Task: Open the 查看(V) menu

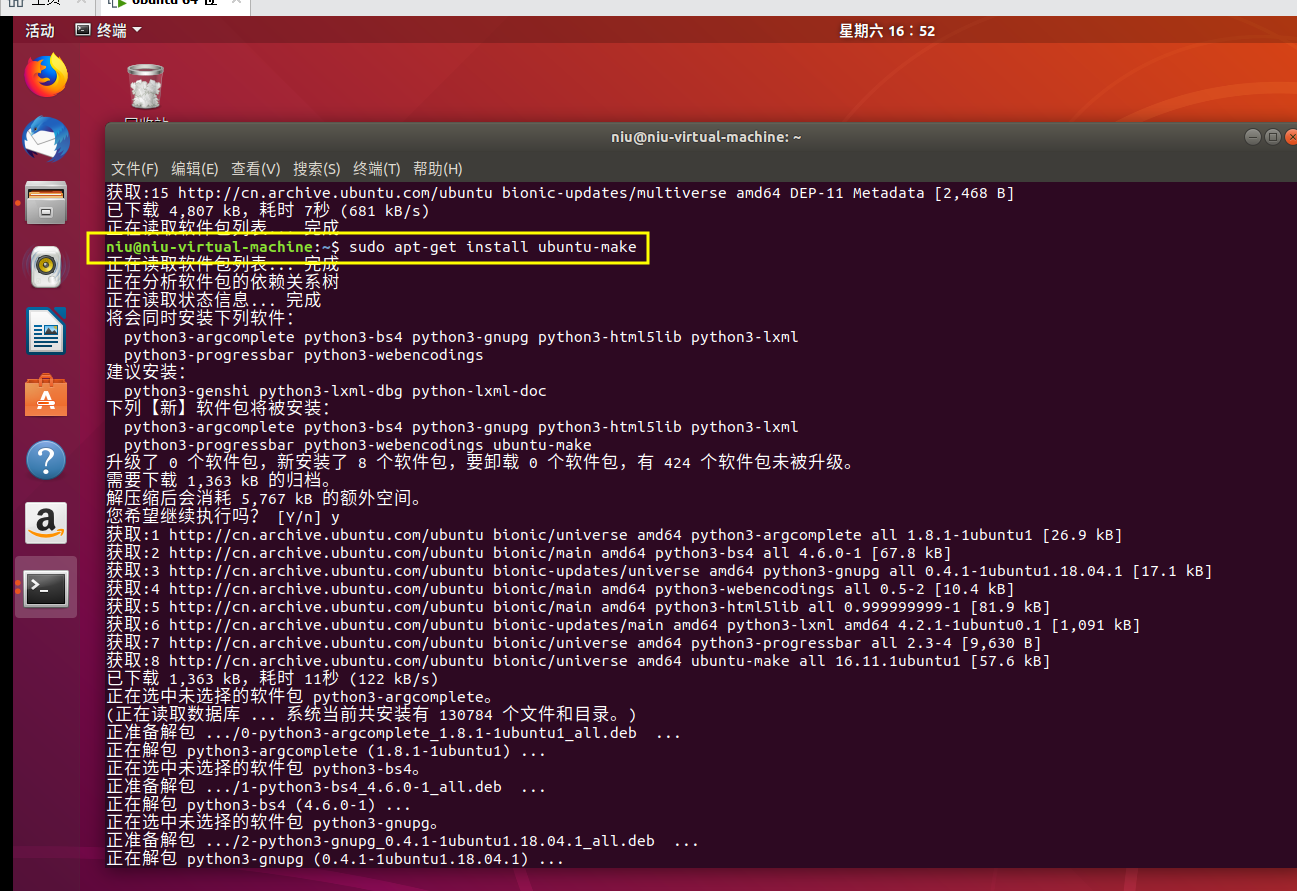Action: coord(256,169)
